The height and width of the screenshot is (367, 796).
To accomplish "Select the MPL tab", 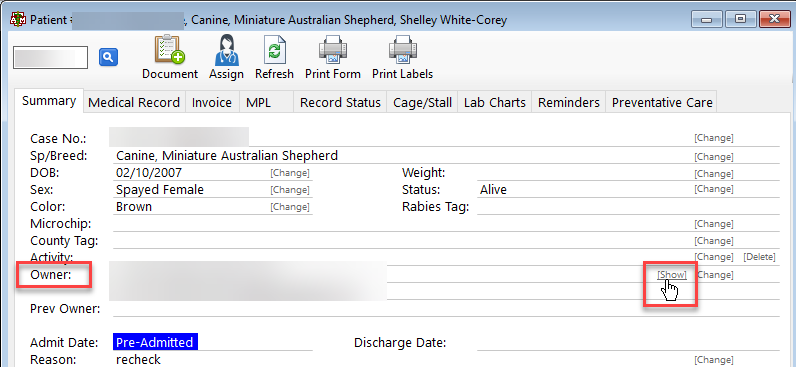I will point(258,103).
